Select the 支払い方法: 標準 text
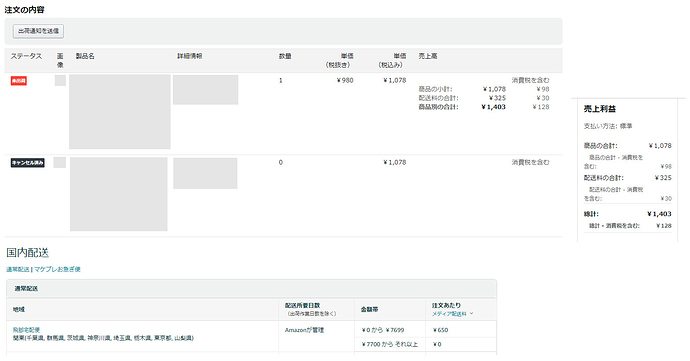The height and width of the screenshot is (361, 690). pos(608,126)
